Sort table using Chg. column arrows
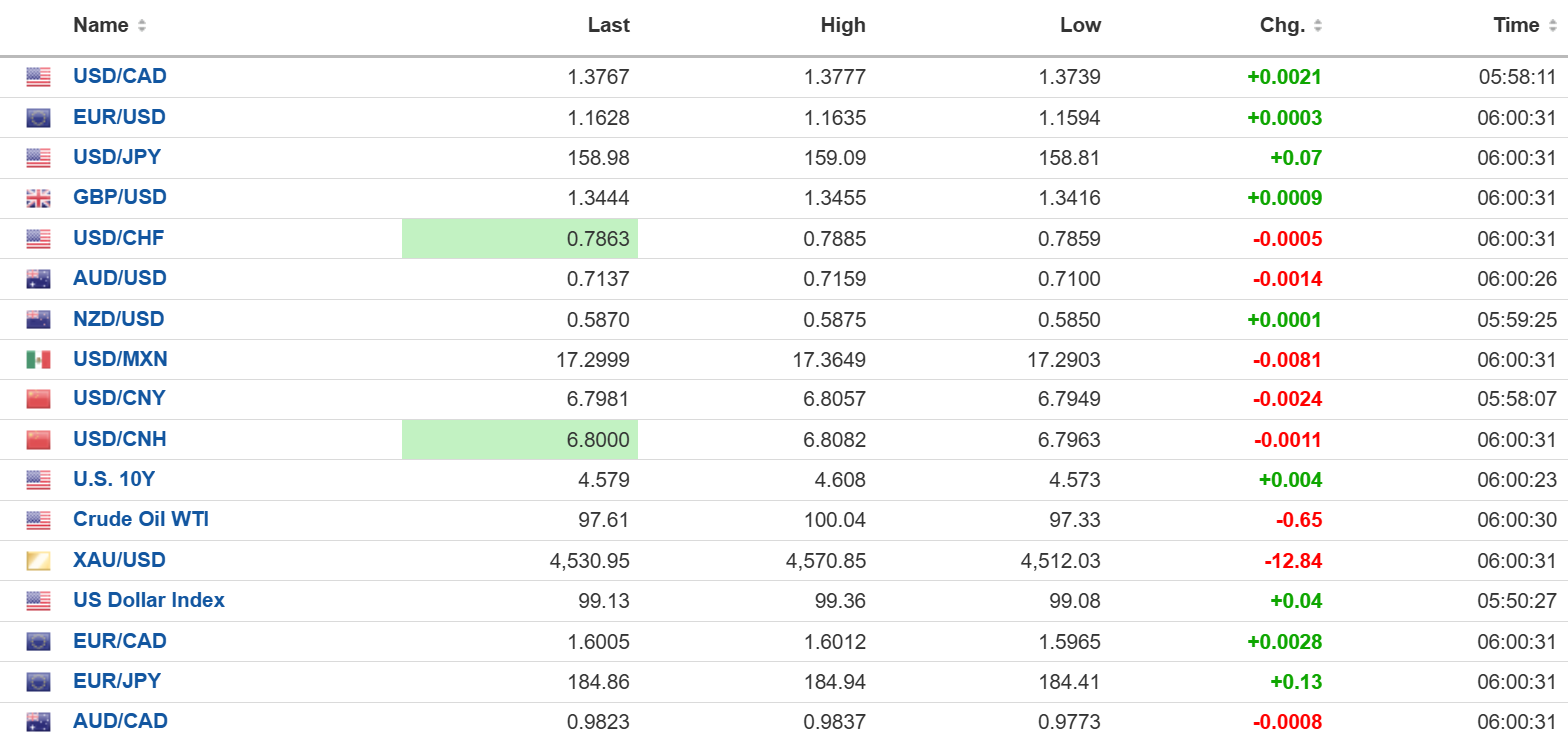Image resolution: width=1568 pixels, height=736 pixels. (1318, 26)
